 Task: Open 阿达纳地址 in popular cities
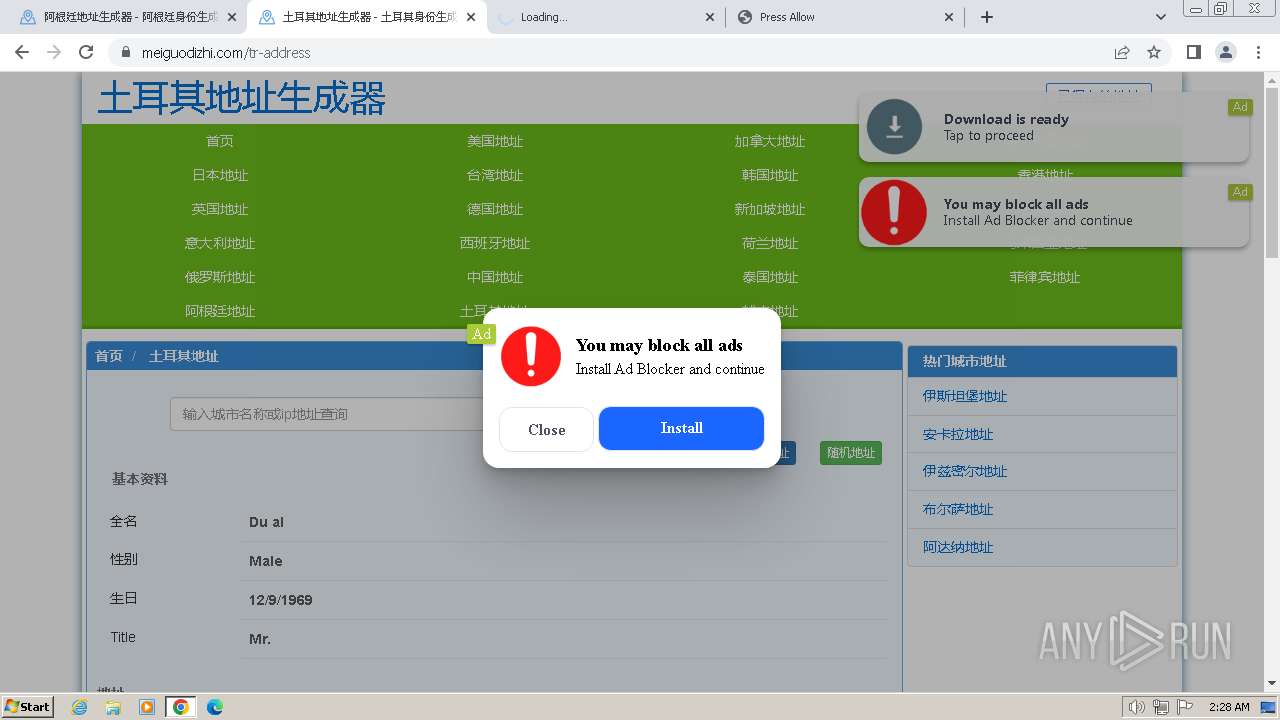(958, 547)
